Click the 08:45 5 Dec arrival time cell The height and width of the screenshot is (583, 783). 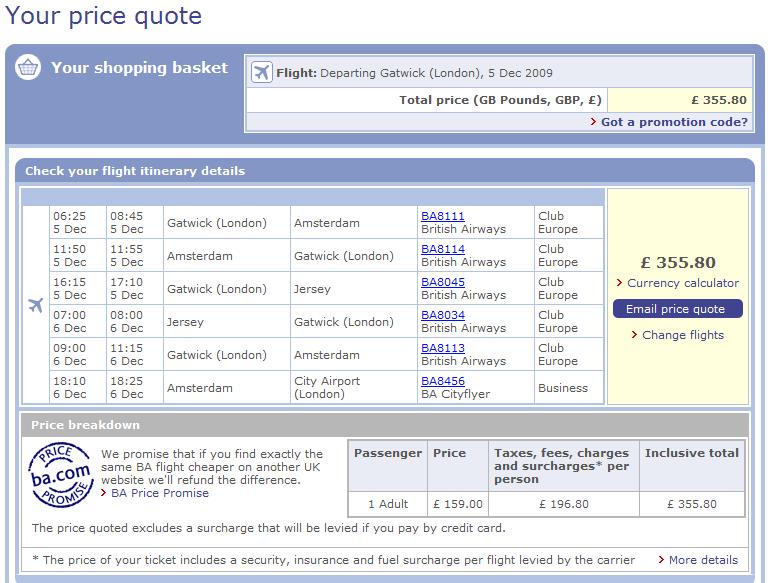(x=135, y=222)
